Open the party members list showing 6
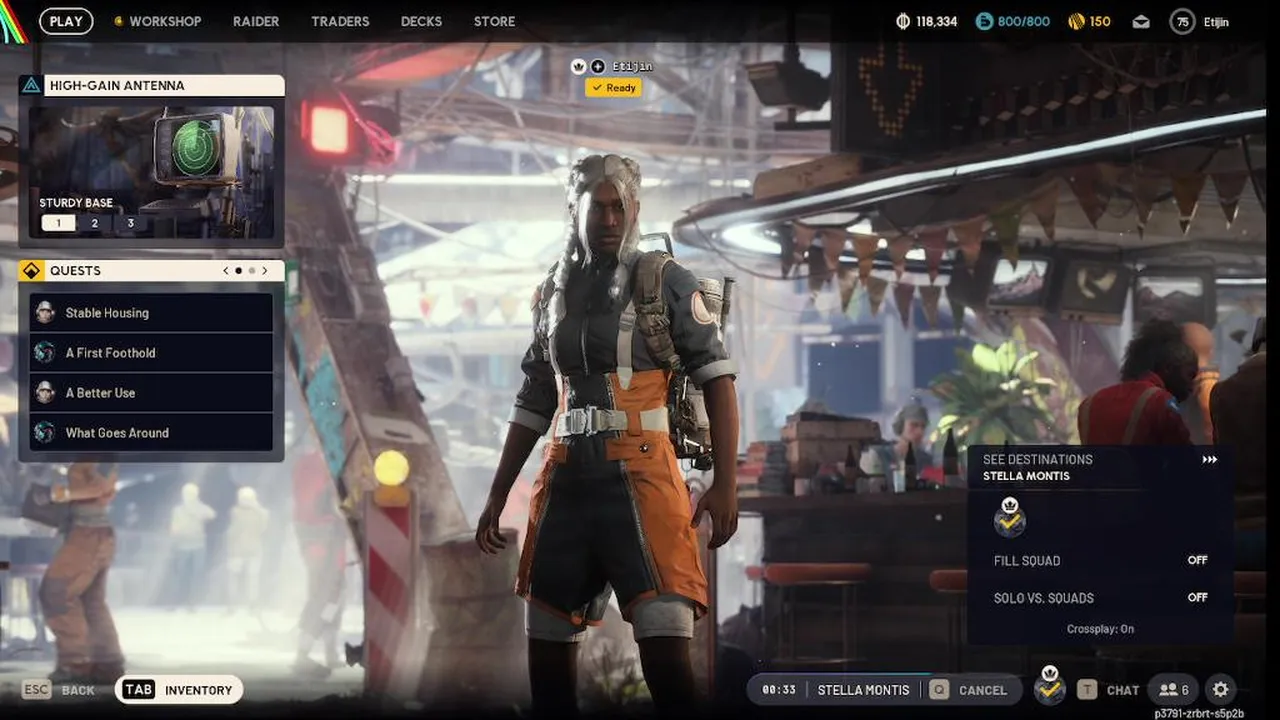The width and height of the screenshot is (1280, 720). [1174, 690]
